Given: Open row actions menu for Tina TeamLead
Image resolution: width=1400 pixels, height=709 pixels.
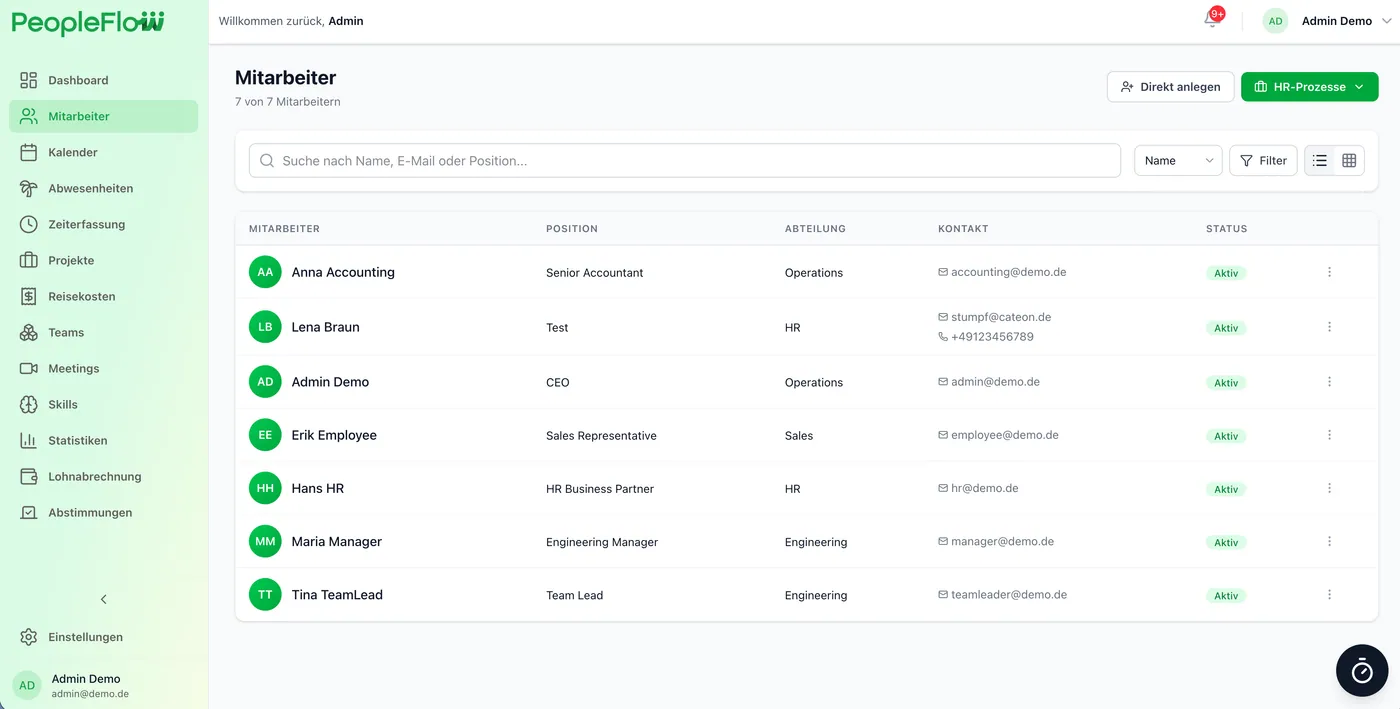Looking at the screenshot, I should 1329,594.
